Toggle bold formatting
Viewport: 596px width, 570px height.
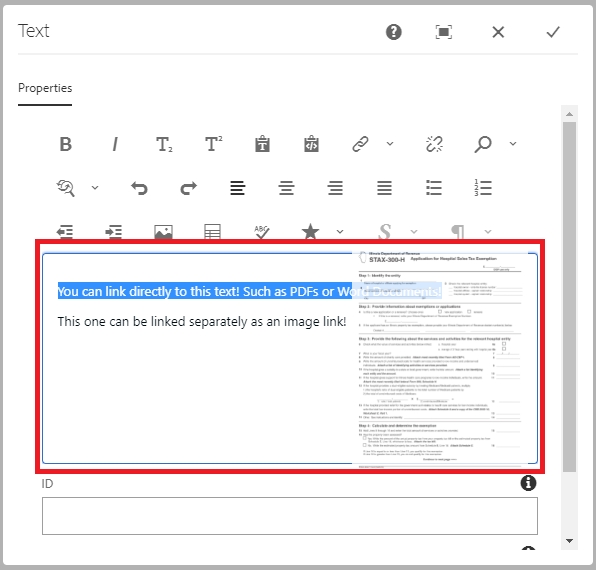(66, 144)
